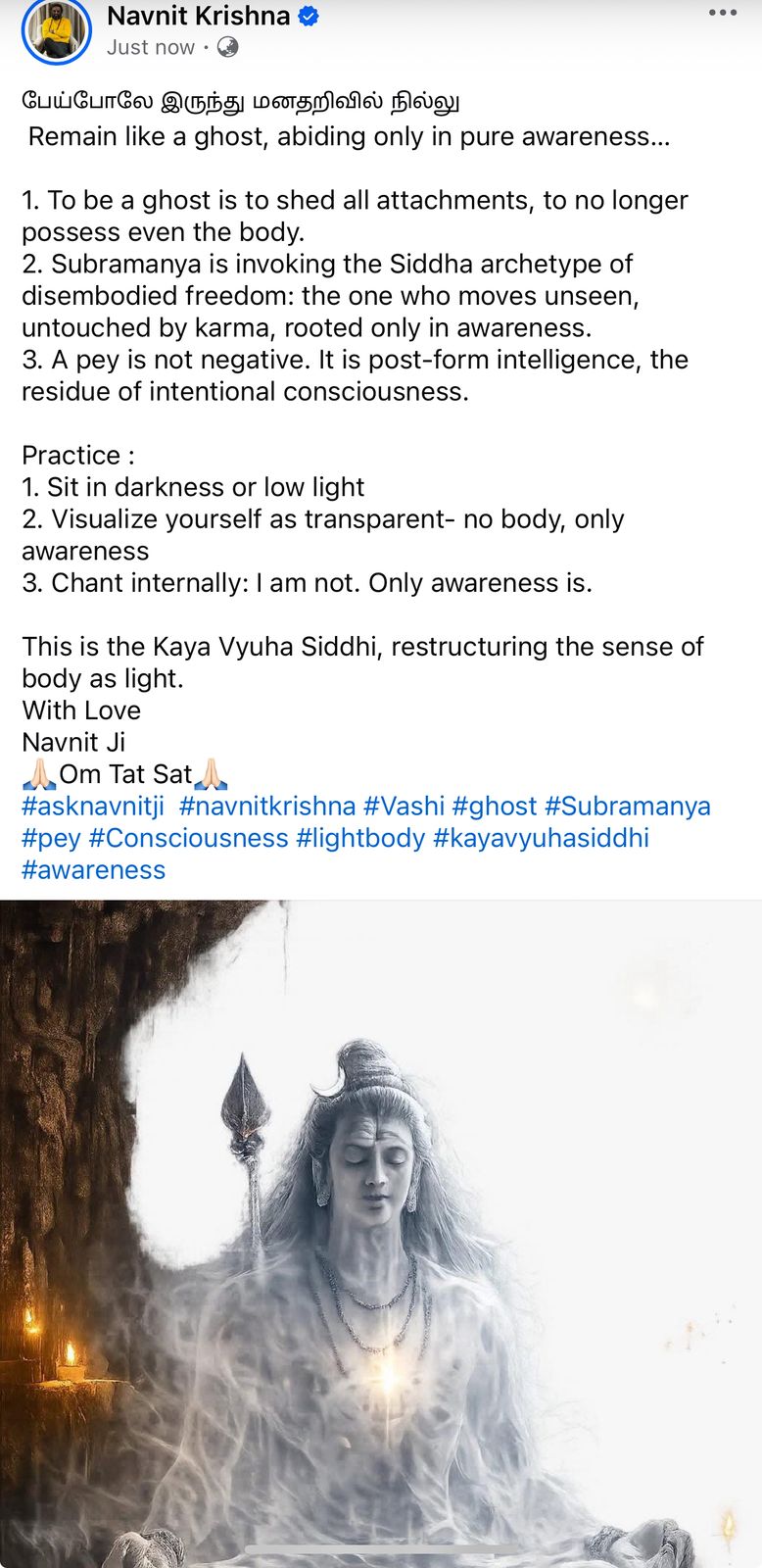Open the #pey hashtag
Image resolution: width=762 pixels, height=1568 pixels.
coord(51,838)
